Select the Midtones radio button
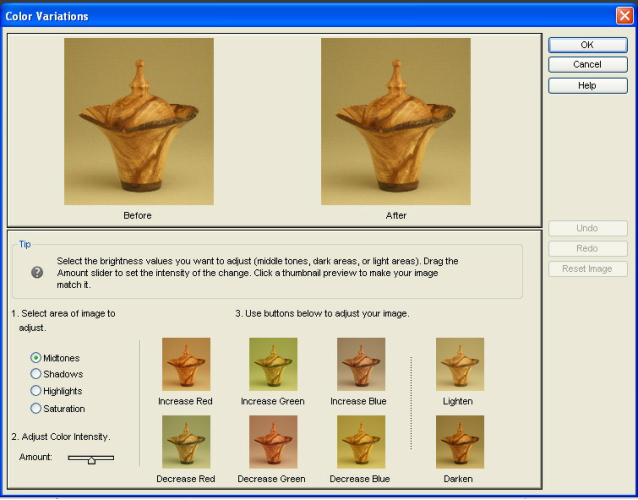 click(37, 357)
